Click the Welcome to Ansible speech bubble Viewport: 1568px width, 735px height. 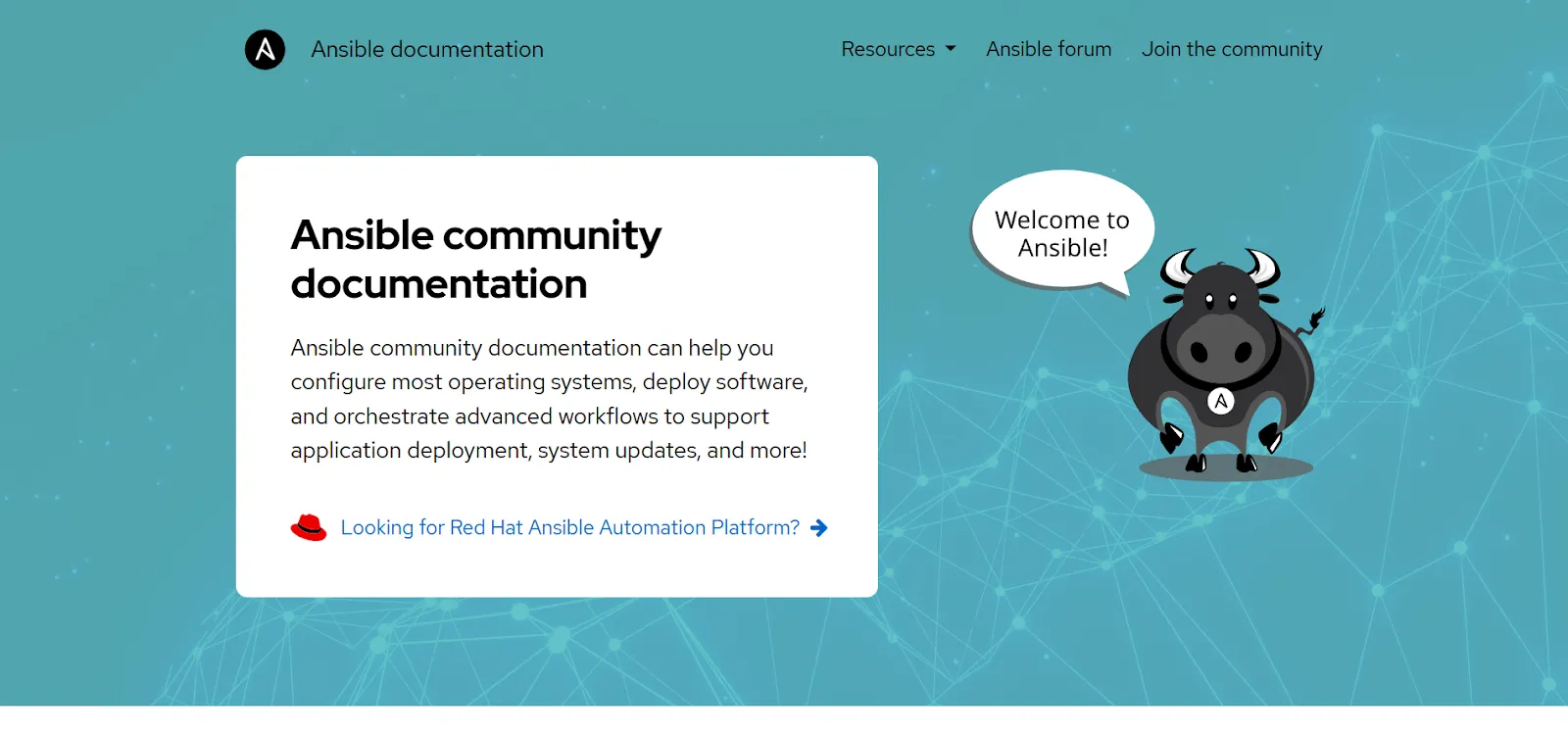click(x=1062, y=233)
